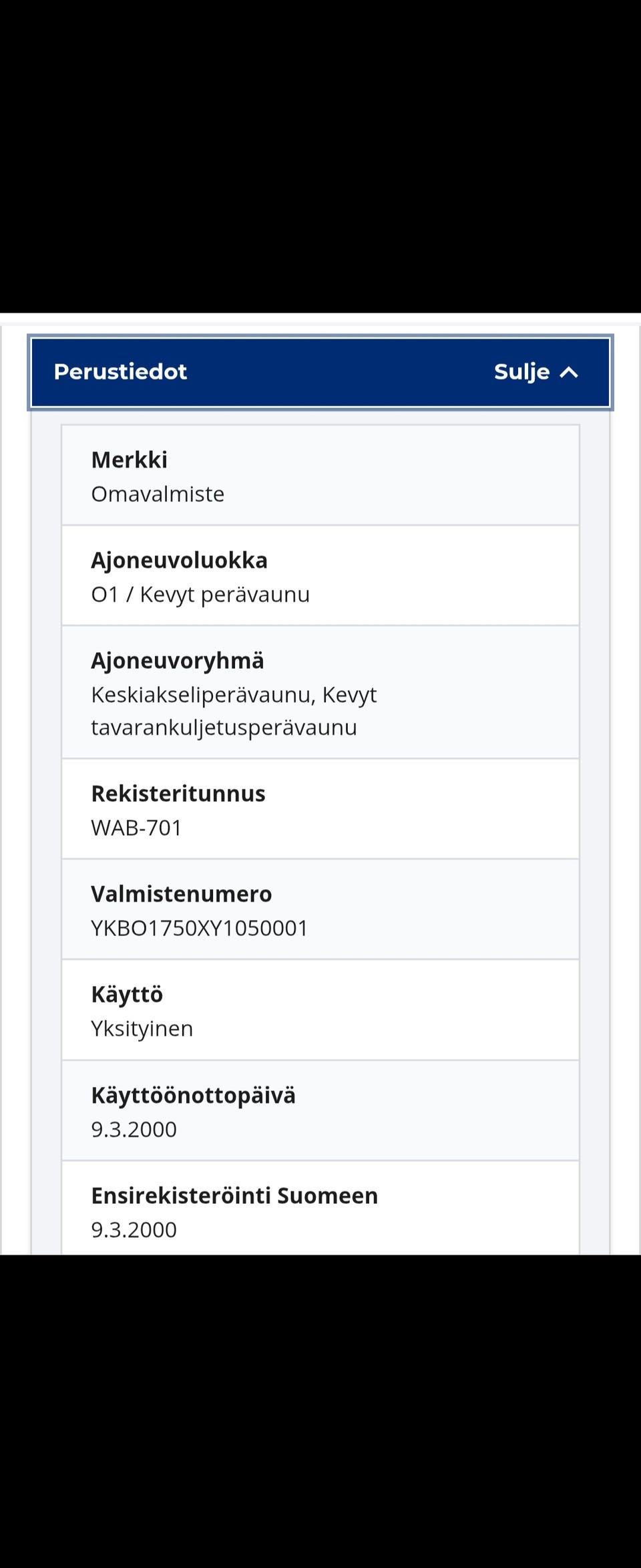
Task: Click the date under Ensirekisteröinti Suomeen
Action: click(x=134, y=1230)
